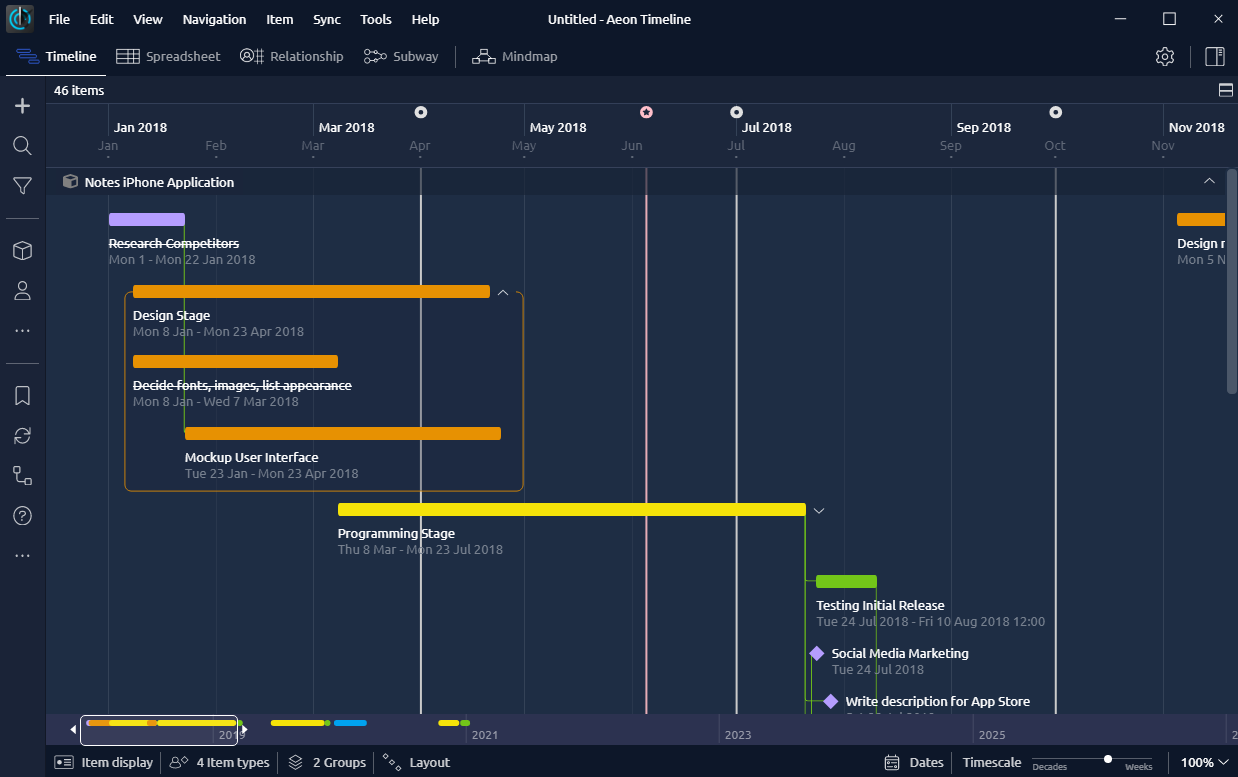Click the purple Research Competitors bar
This screenshot has width=1238, height=777.
point(147,219)
